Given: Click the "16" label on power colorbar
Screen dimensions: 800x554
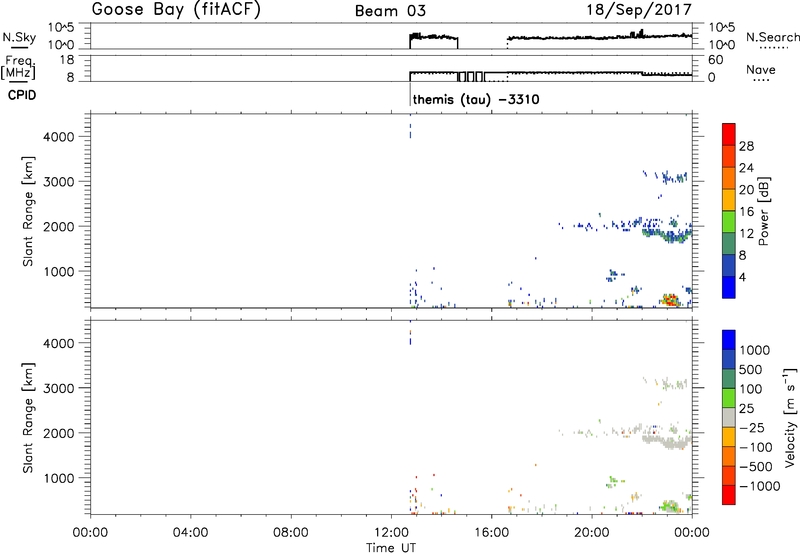Looking at the screenshot, I should [x=746, y=212].
